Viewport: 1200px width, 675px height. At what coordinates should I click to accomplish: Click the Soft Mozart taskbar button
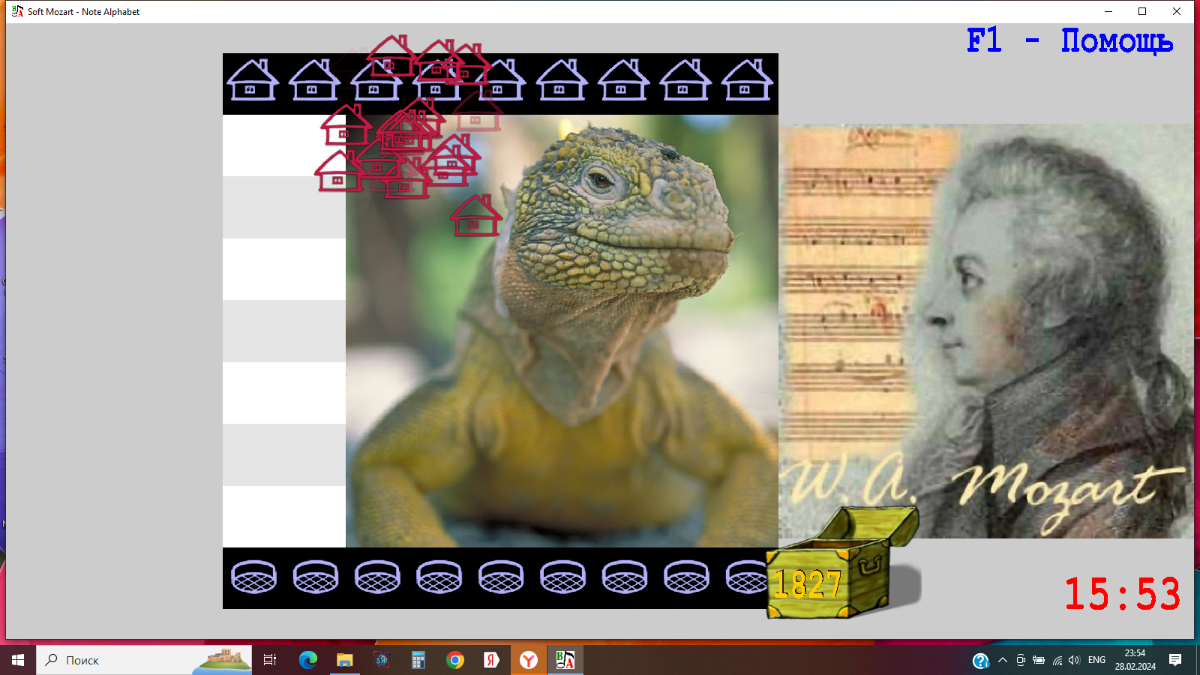(x=565, y=660)
